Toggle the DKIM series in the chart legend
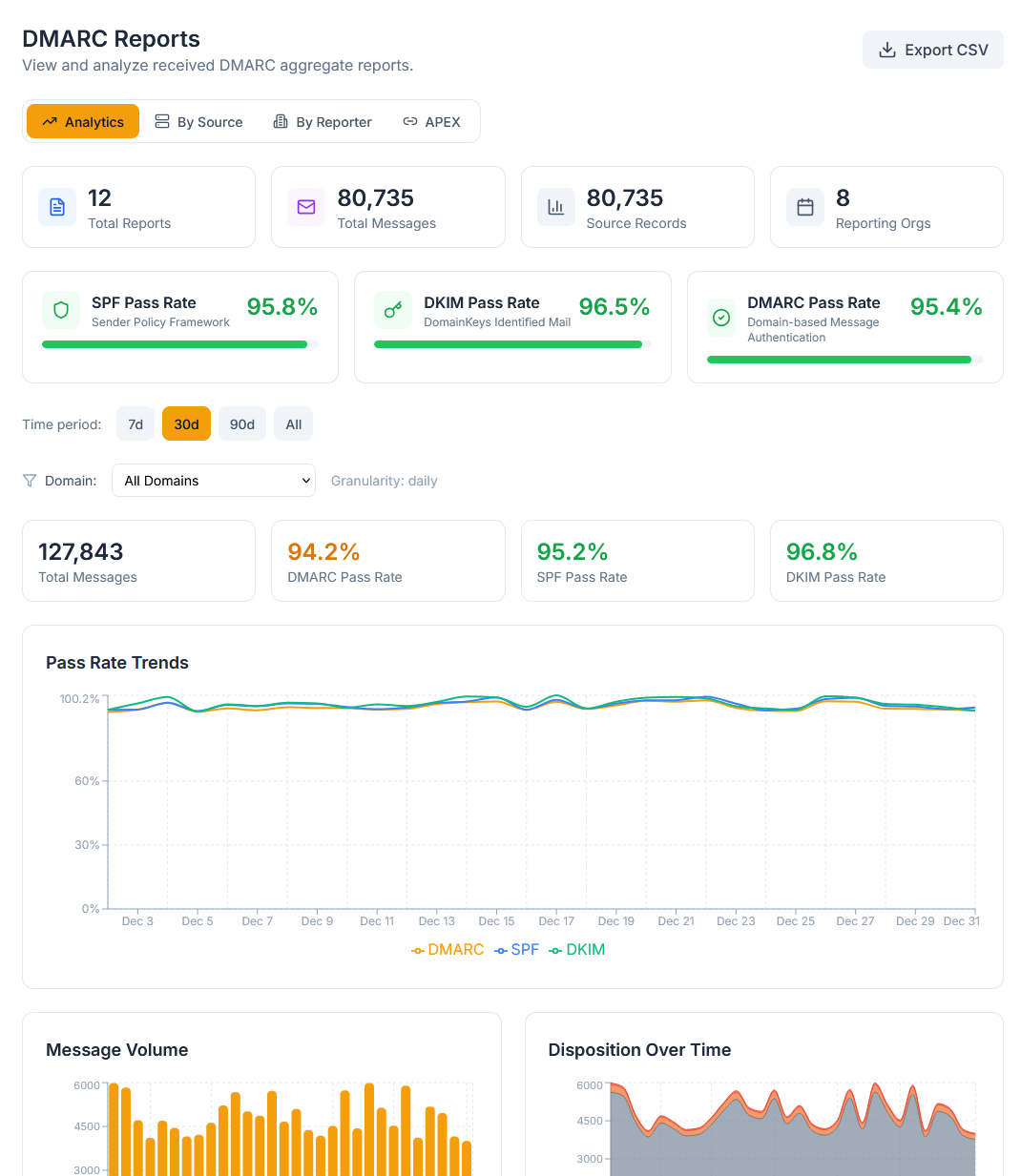1021x1176 pixels. pyautogui.click(x=576, y=949)
